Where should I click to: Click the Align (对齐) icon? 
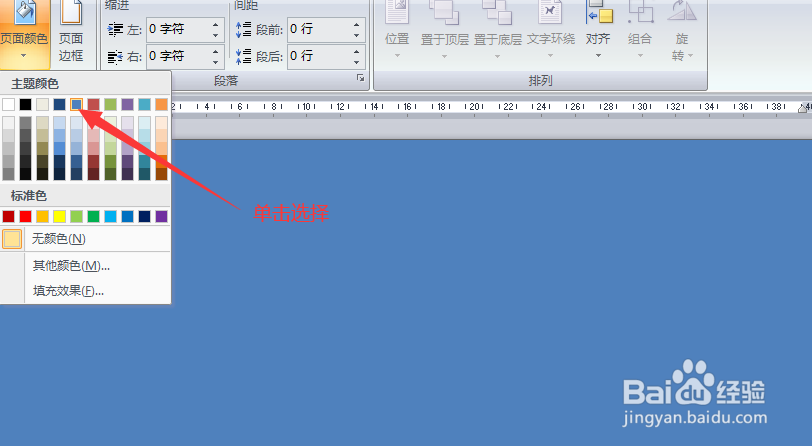[x=599, y=12]
